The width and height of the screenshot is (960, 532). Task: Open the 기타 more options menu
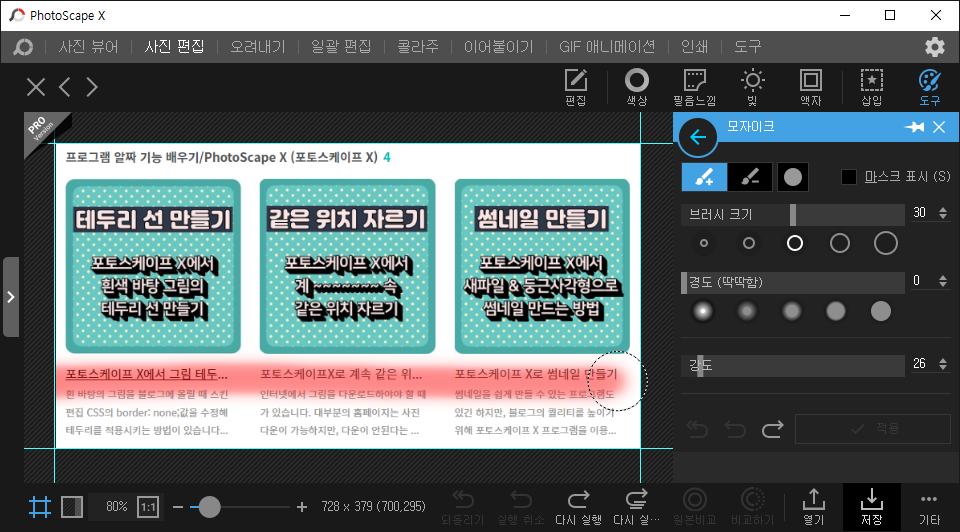point(929,508)
